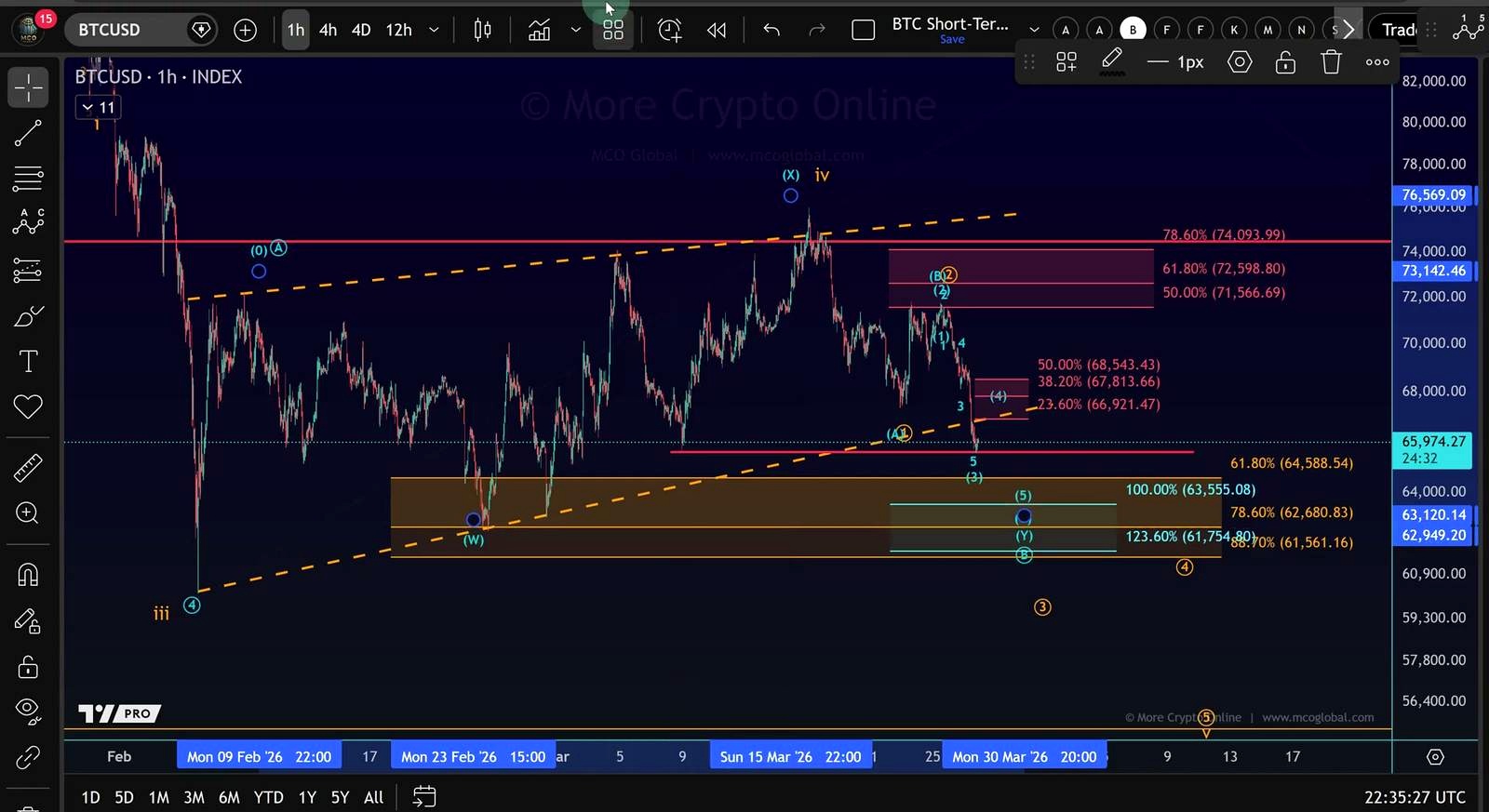The height and width of the screenshot is (812, 1489).
Task: Redo the chart action
Action: pos(817,30)
